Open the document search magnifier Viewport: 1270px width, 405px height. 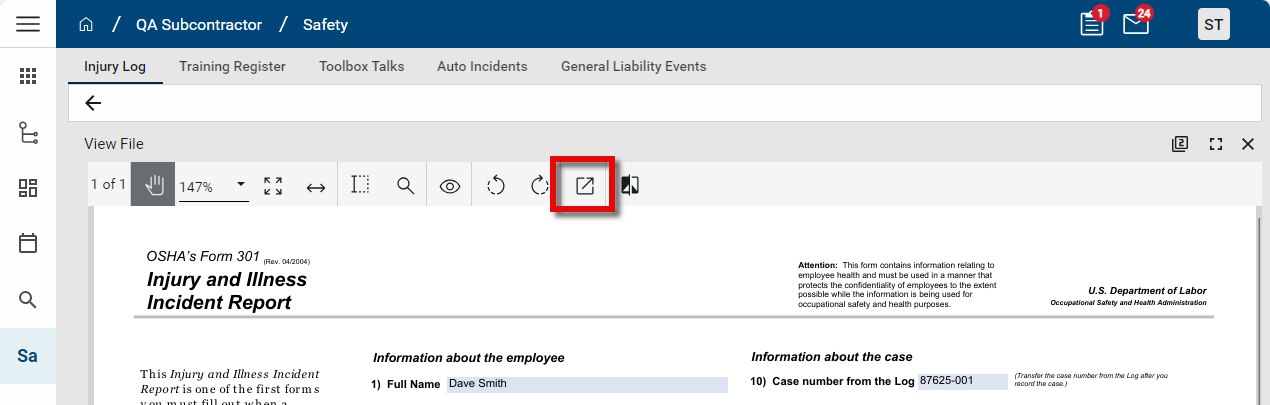pyautogui.click(x=405, y=186)
